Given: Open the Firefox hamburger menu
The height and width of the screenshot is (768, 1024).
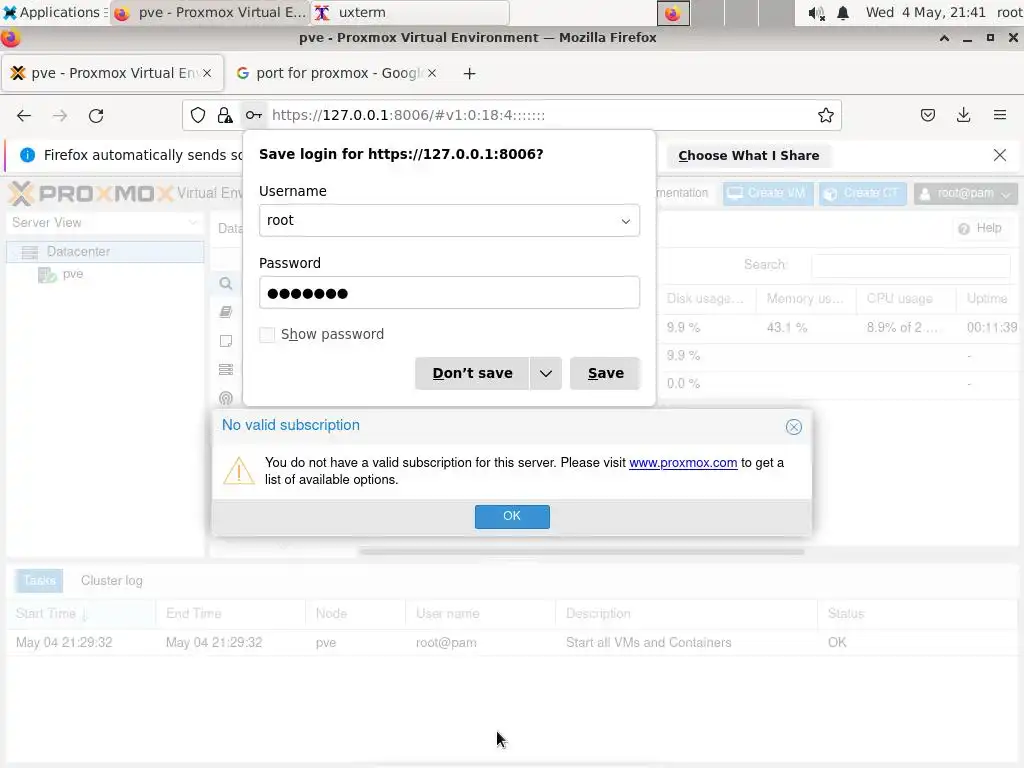Looking at the screenshot, I should pos(999,116).
